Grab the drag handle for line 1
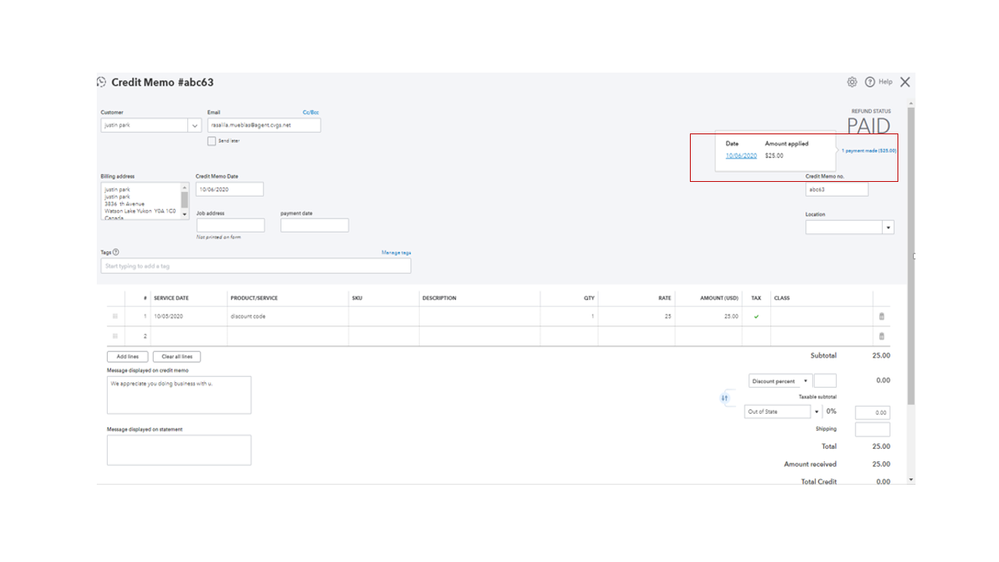This screenshot has width=999, height=562. [115, 316]
